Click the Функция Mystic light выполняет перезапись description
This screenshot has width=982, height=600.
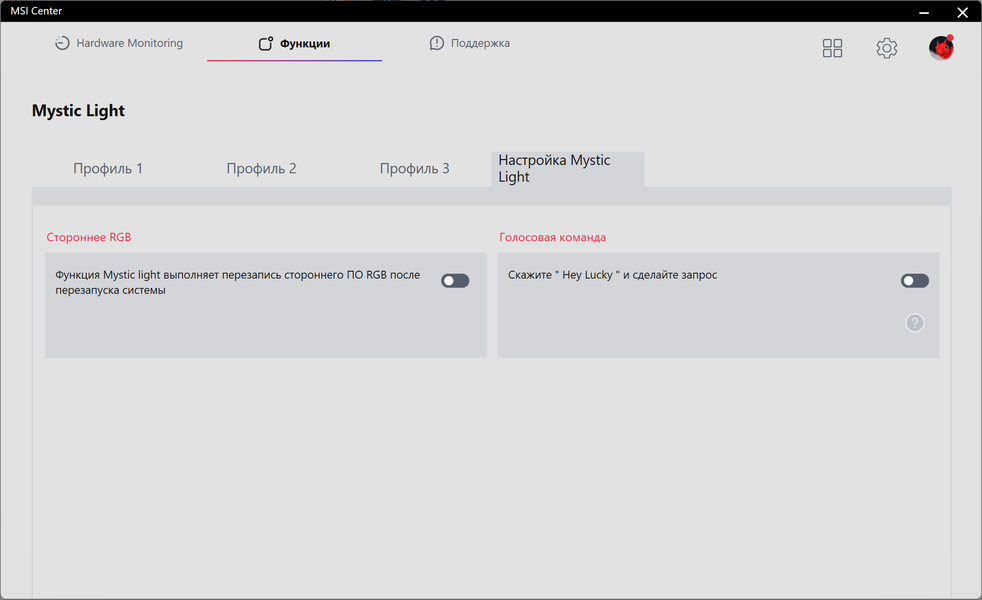238,282
